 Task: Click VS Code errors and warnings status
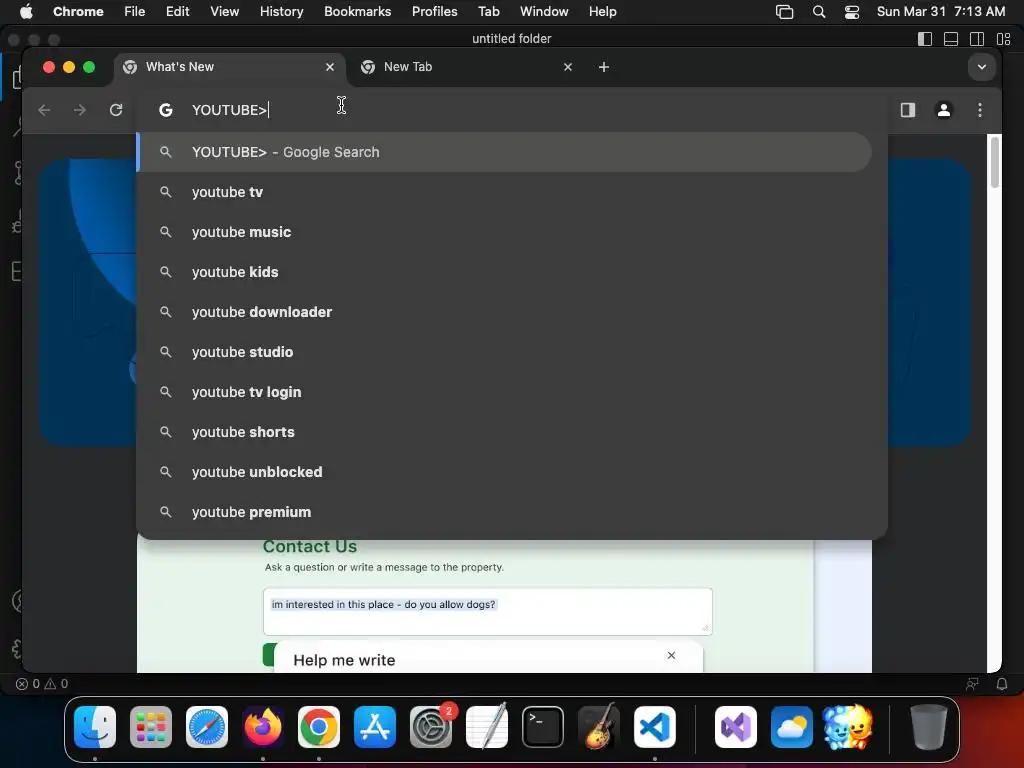pos(42,684)
